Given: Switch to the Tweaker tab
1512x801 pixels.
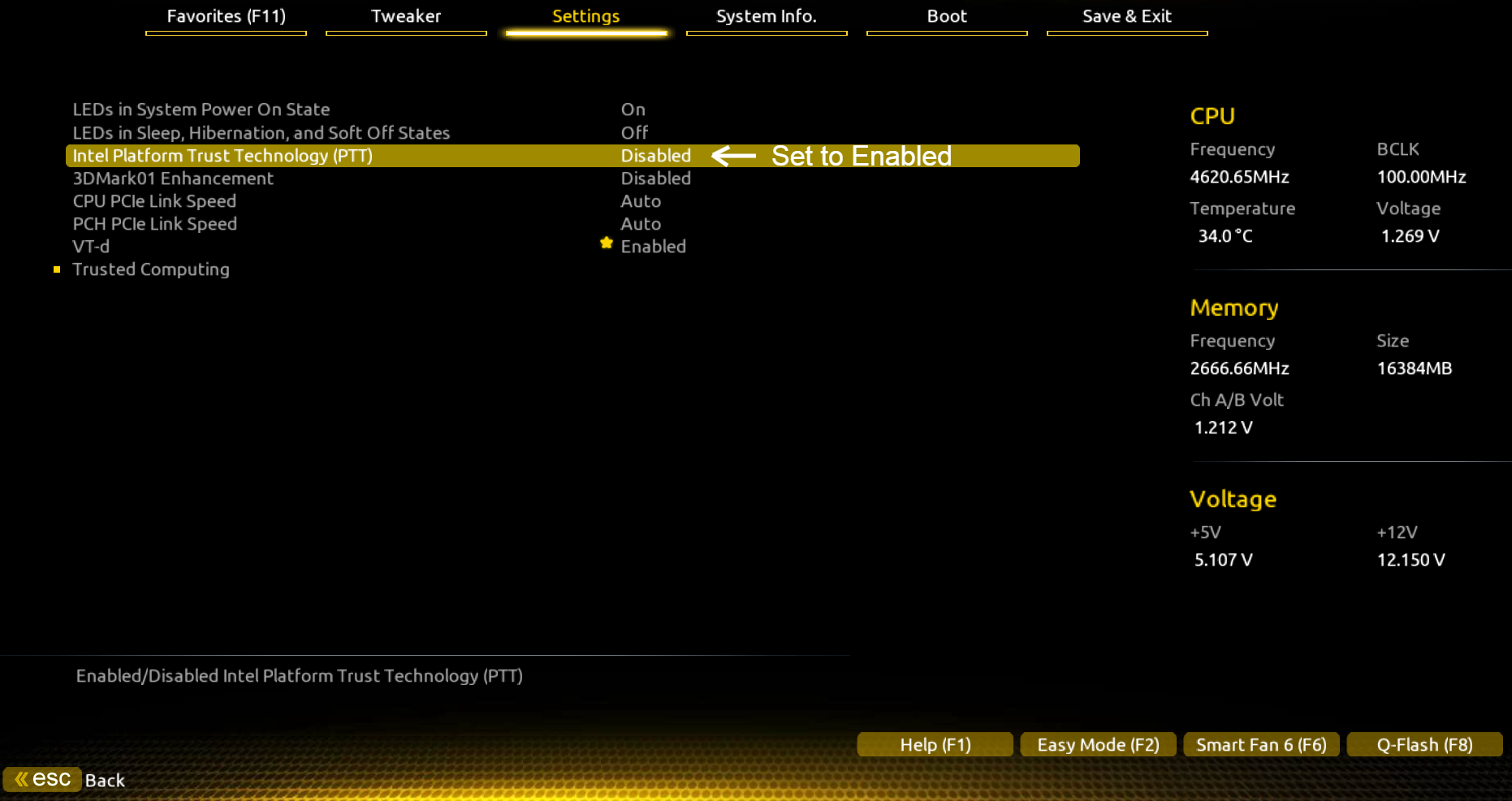Looking at the screenshot, I should (x=406, y=17).
